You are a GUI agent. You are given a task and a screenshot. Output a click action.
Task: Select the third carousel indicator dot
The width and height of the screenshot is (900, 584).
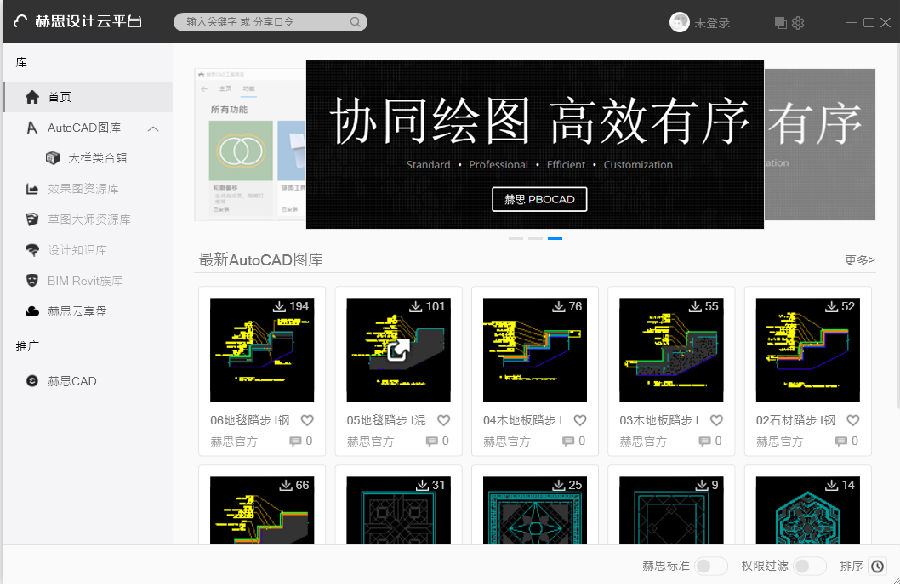point(556,237)
